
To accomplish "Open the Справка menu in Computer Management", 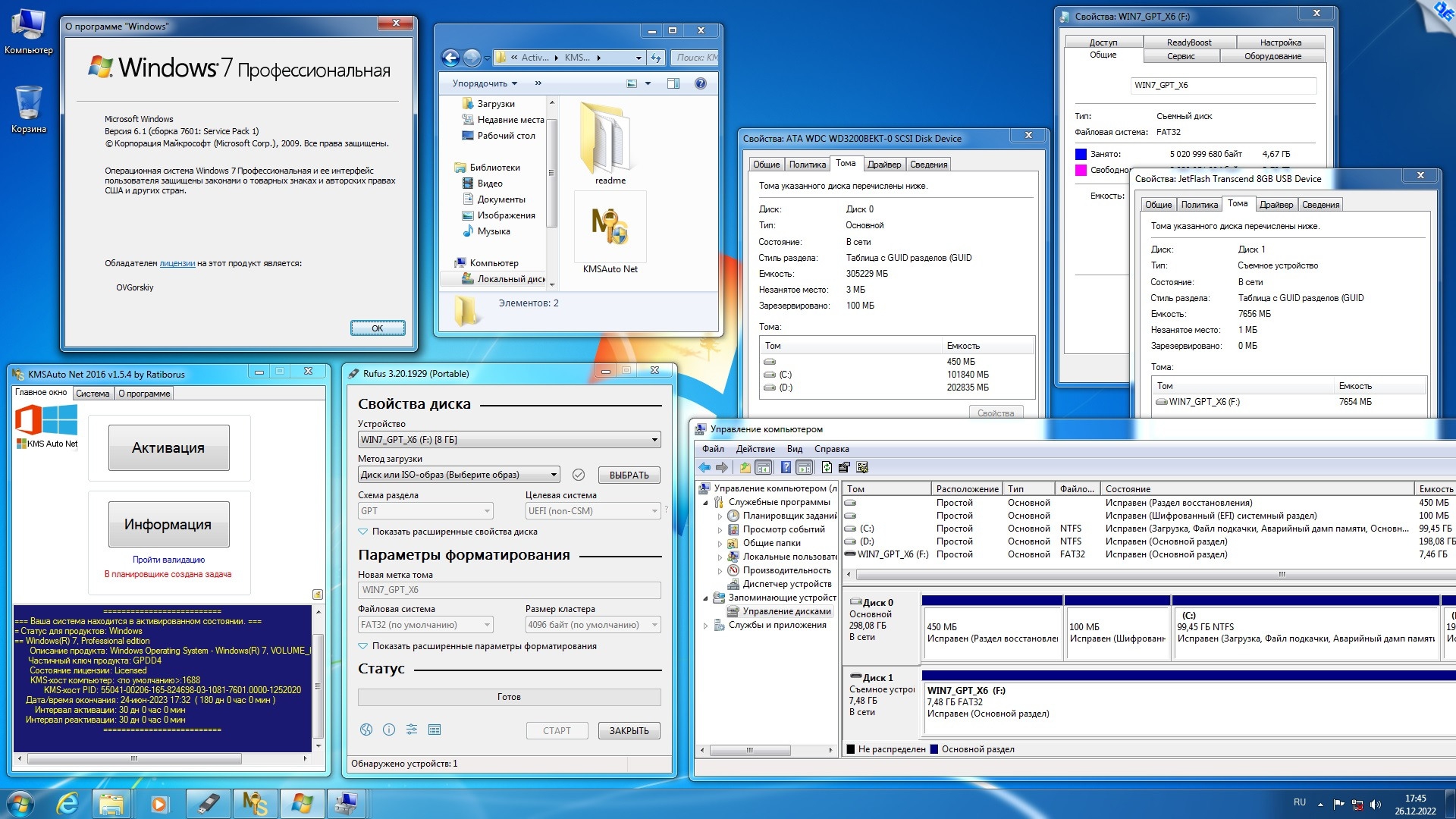I will tap(831, 449).
